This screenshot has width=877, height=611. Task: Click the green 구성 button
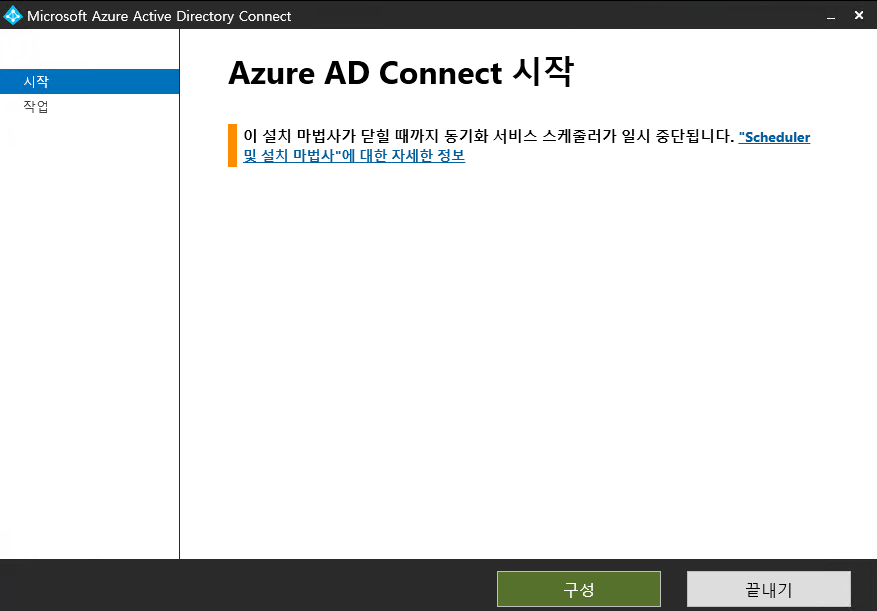[x=579, y=589]
